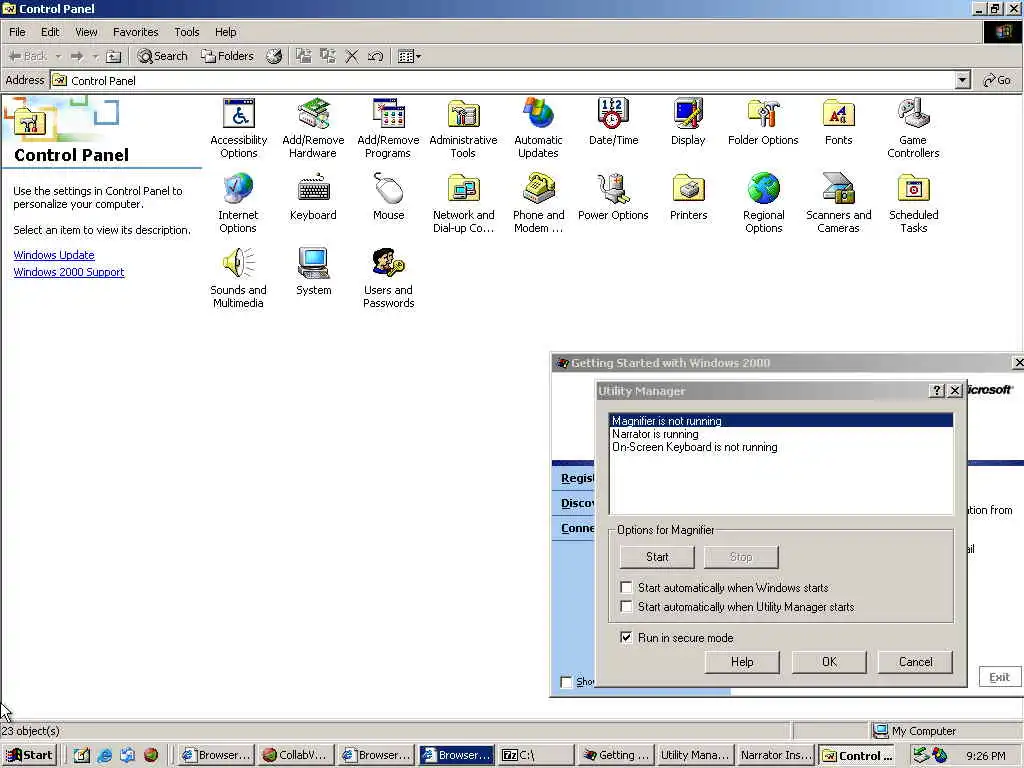Click the Search toolbar button

(163, 56)
